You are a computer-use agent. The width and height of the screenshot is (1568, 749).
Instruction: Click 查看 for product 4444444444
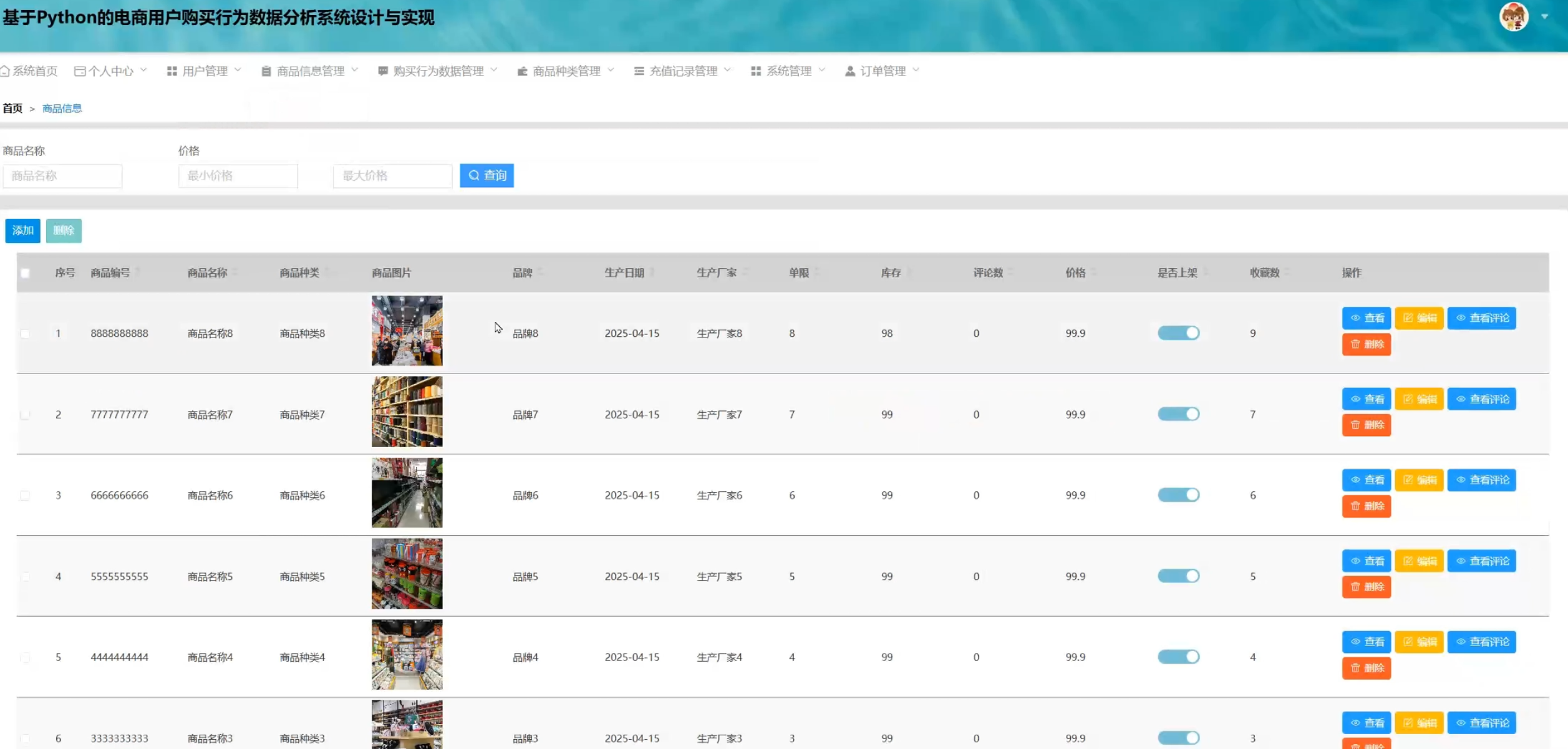(1366, 642)
